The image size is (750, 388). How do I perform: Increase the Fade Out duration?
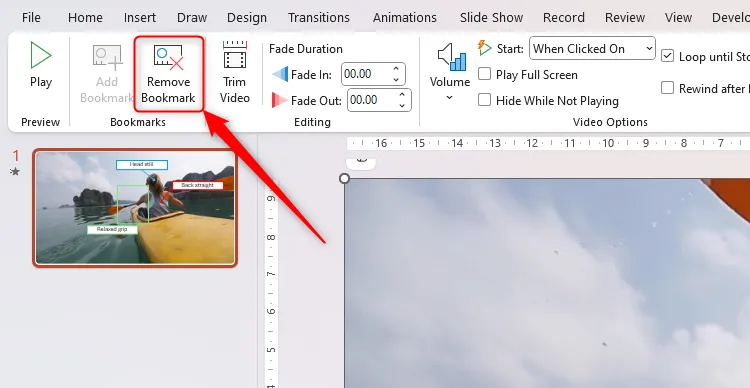402,95
